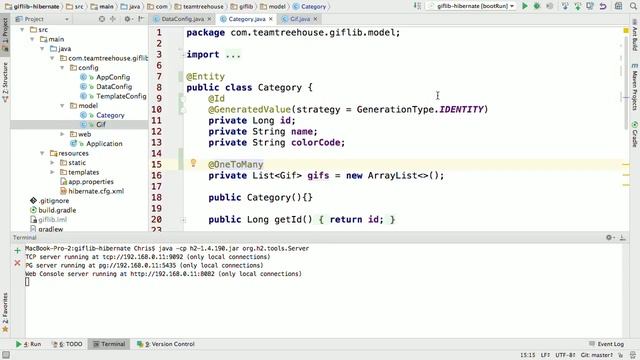Open the Gradle side panel
This screenshot has height=360, width=640.
tap(635, 134)
